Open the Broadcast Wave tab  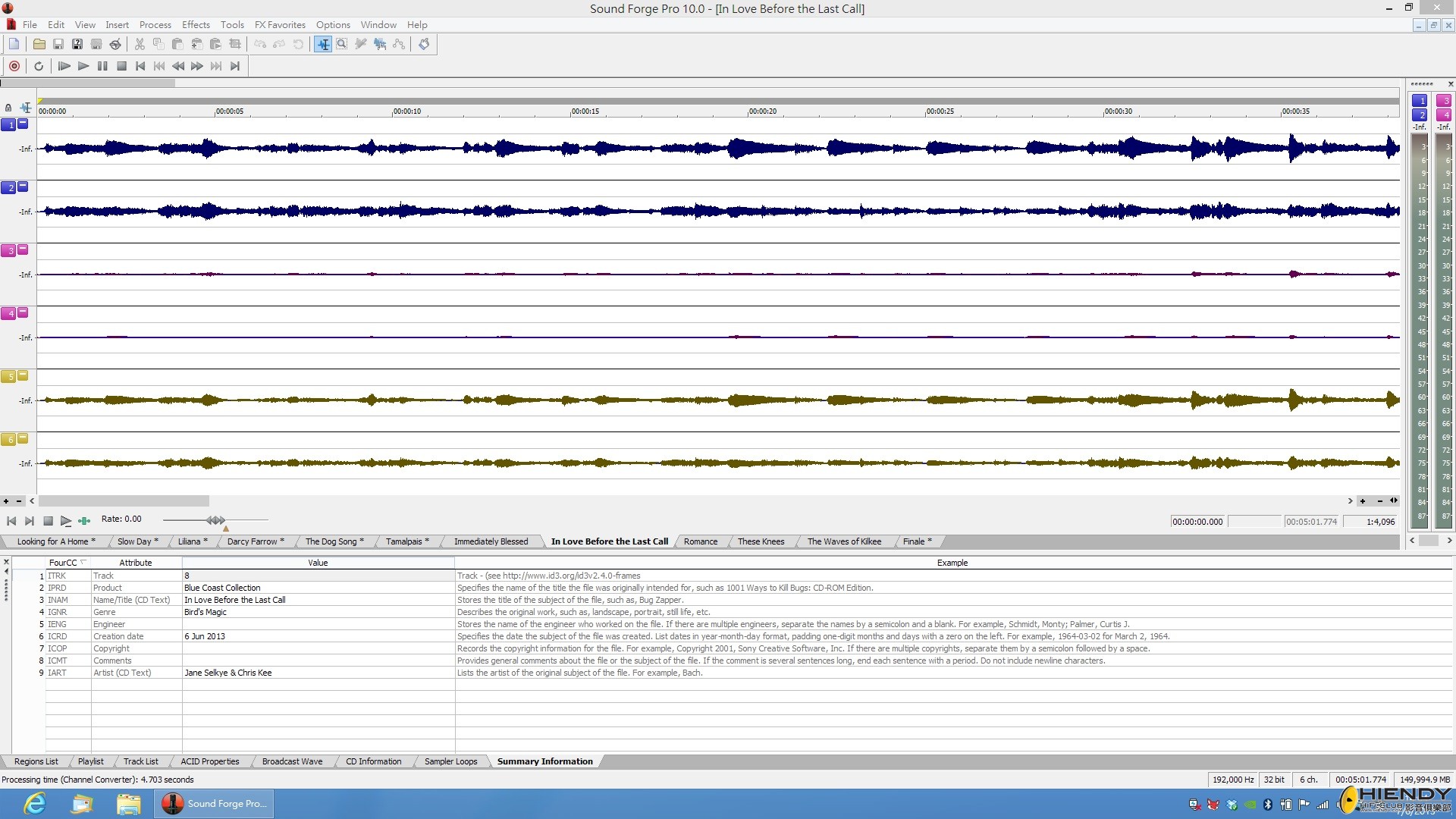coord(292,761)
